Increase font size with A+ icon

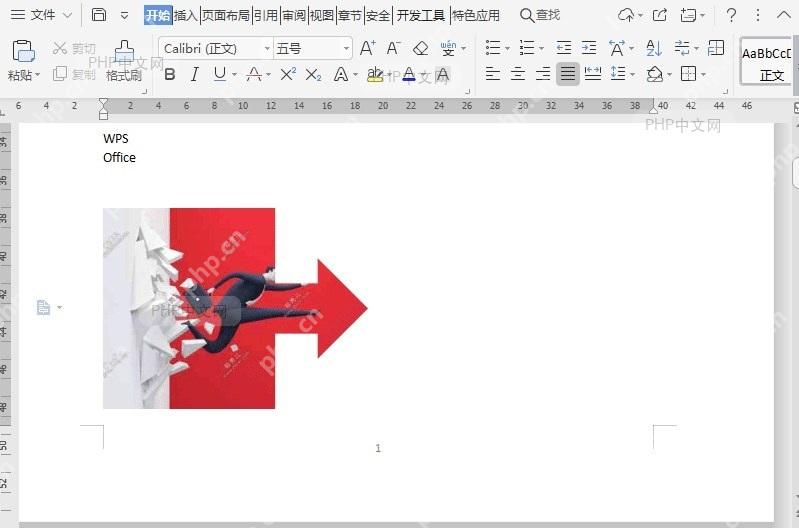pyautogui.click(x=367, y=48)
